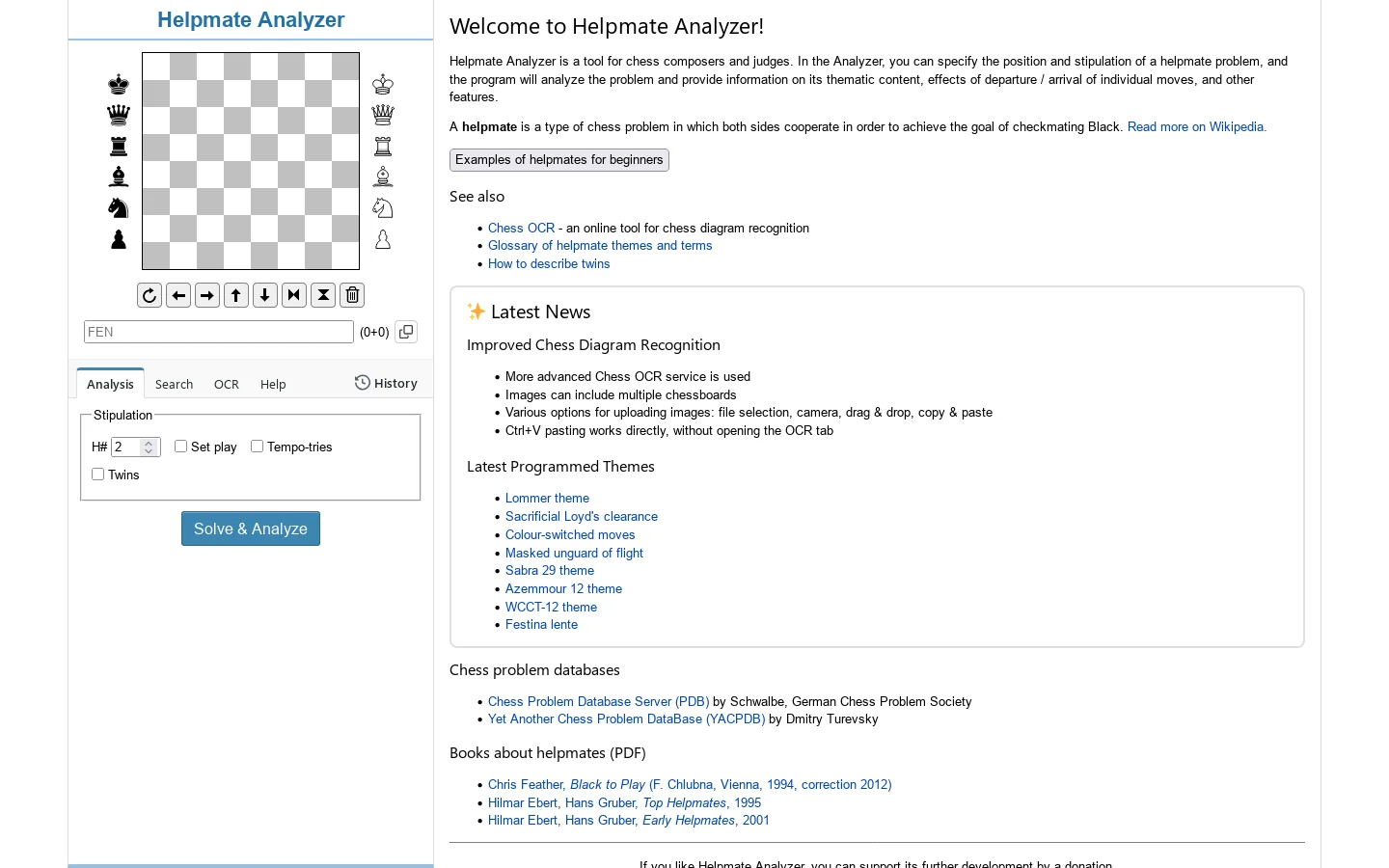
Task: Mirror the position horizontally
Action: 294,295
